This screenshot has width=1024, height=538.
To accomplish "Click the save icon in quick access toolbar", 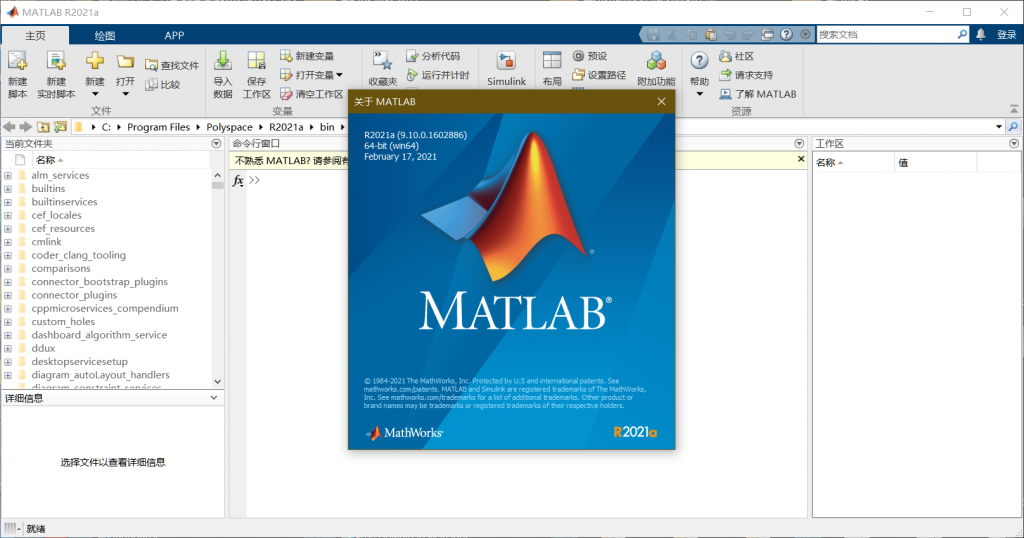I will [653, 35].
